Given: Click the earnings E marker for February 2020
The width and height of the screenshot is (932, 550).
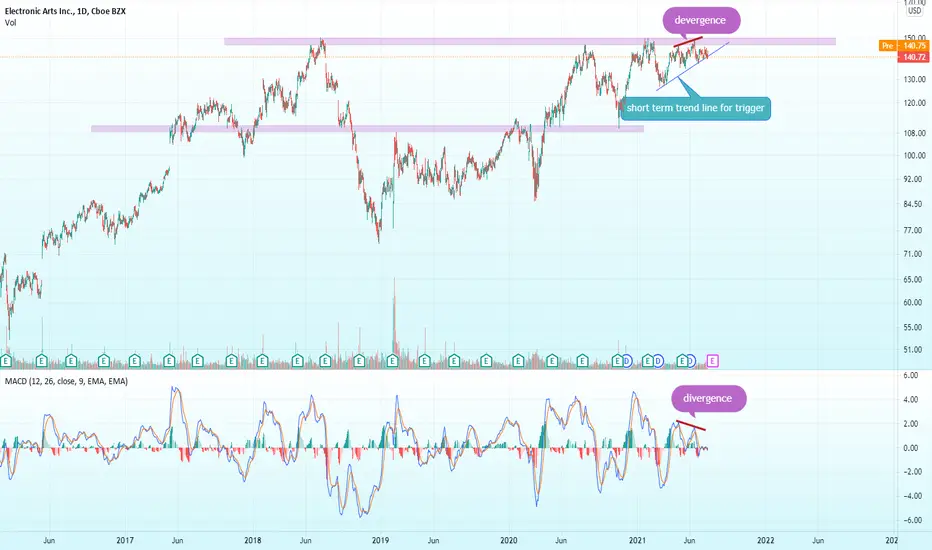Looking at the screenshot, I should 518,360.
